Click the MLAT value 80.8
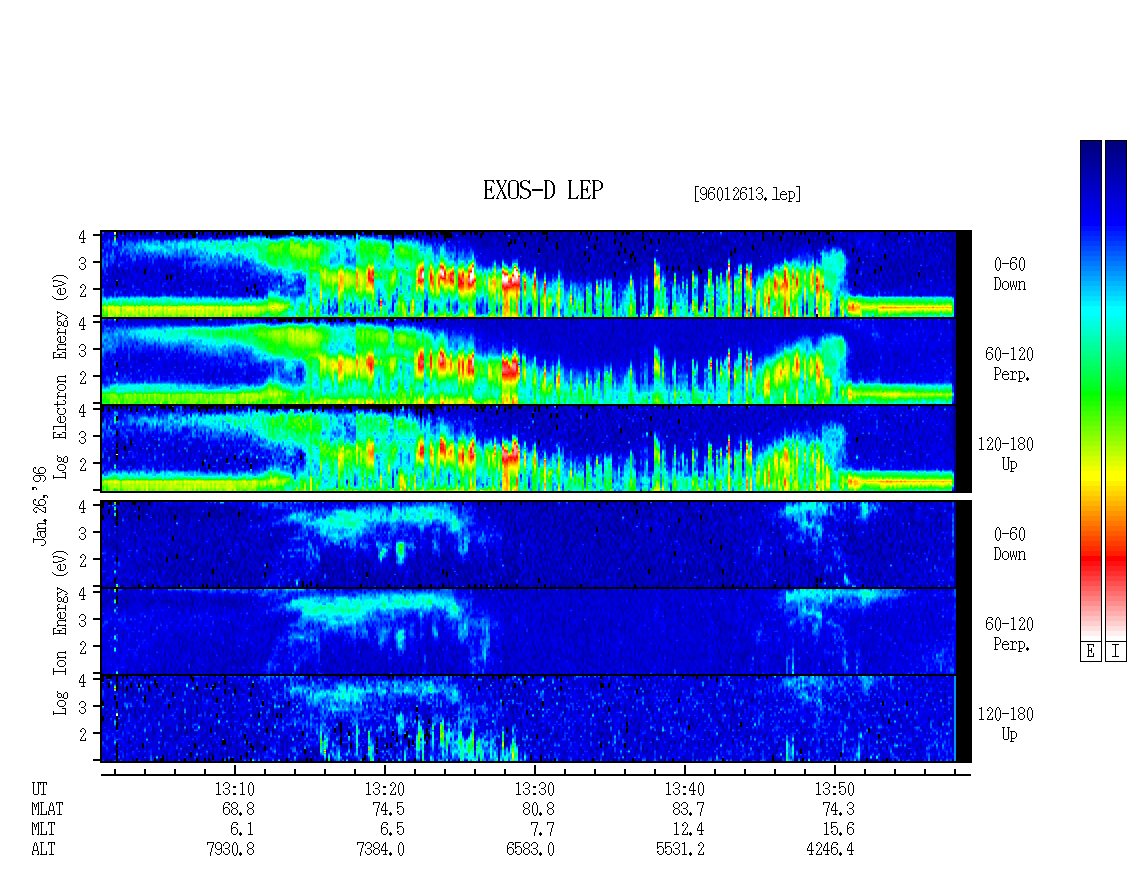The height and width of the screenshot is (875, 1130). coord(538,809)
